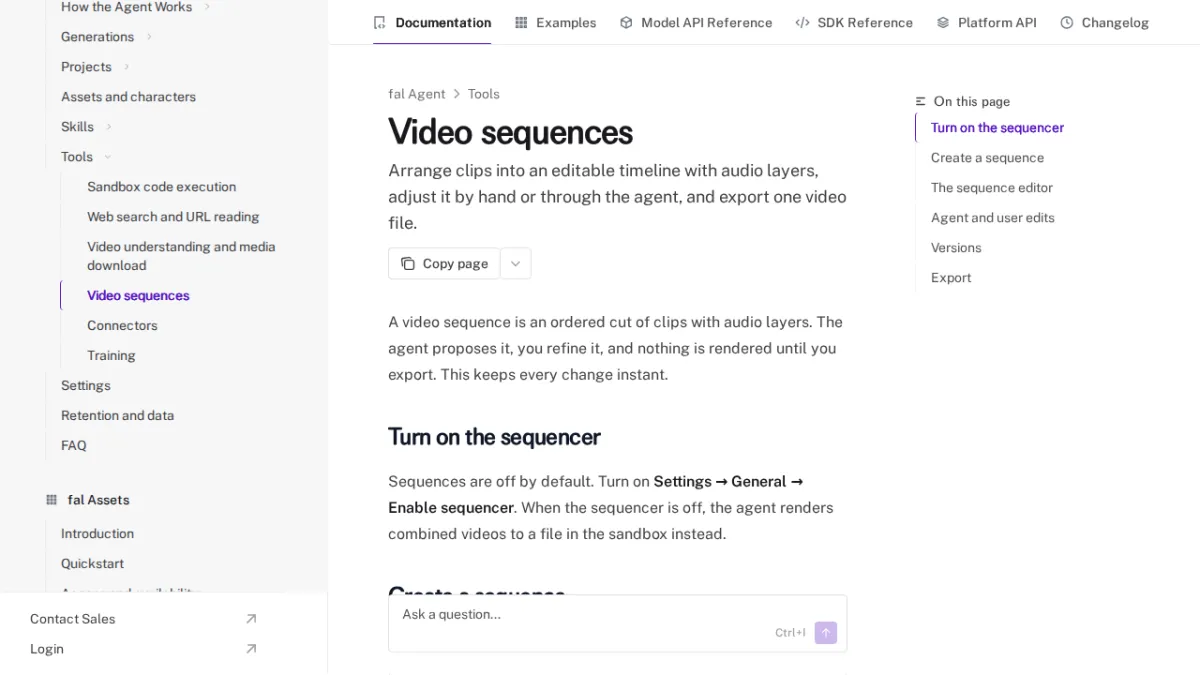The width and height of the screenshot is (1200, 675).
Task: Jump to Versions in page outline
Action: [x=956, y=248]
